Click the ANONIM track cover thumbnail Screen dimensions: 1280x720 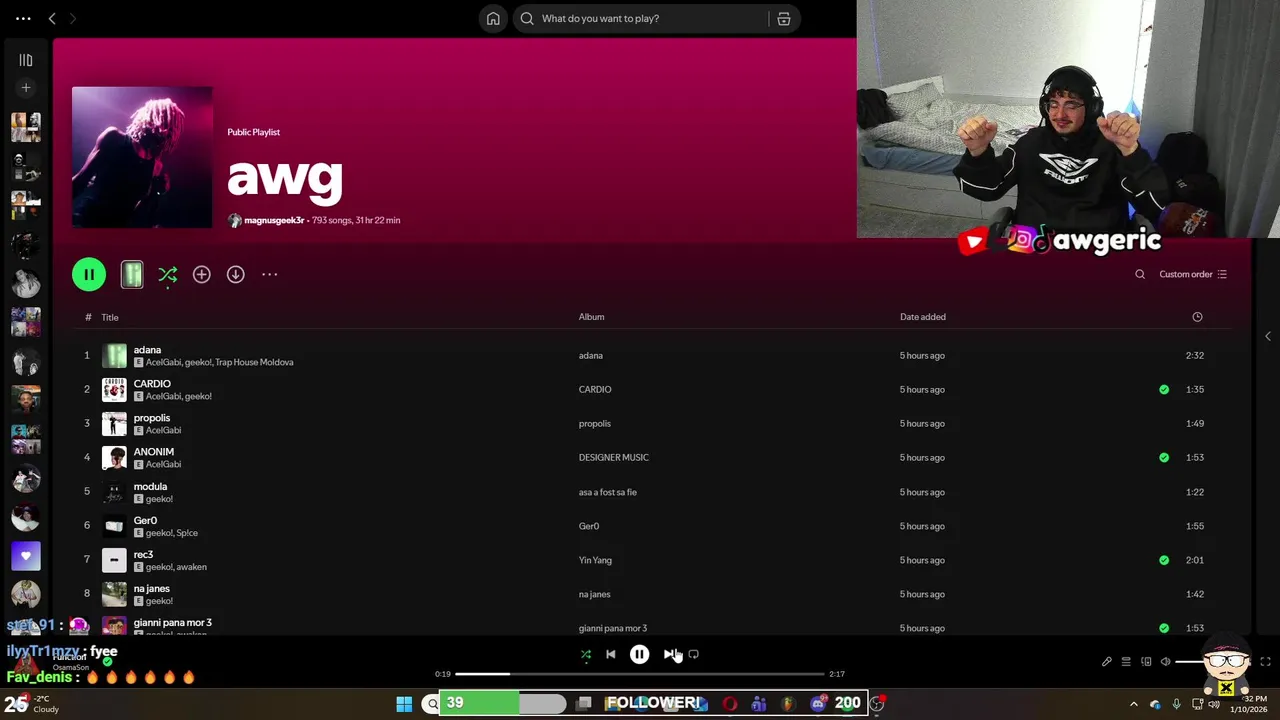pos(115,457)
